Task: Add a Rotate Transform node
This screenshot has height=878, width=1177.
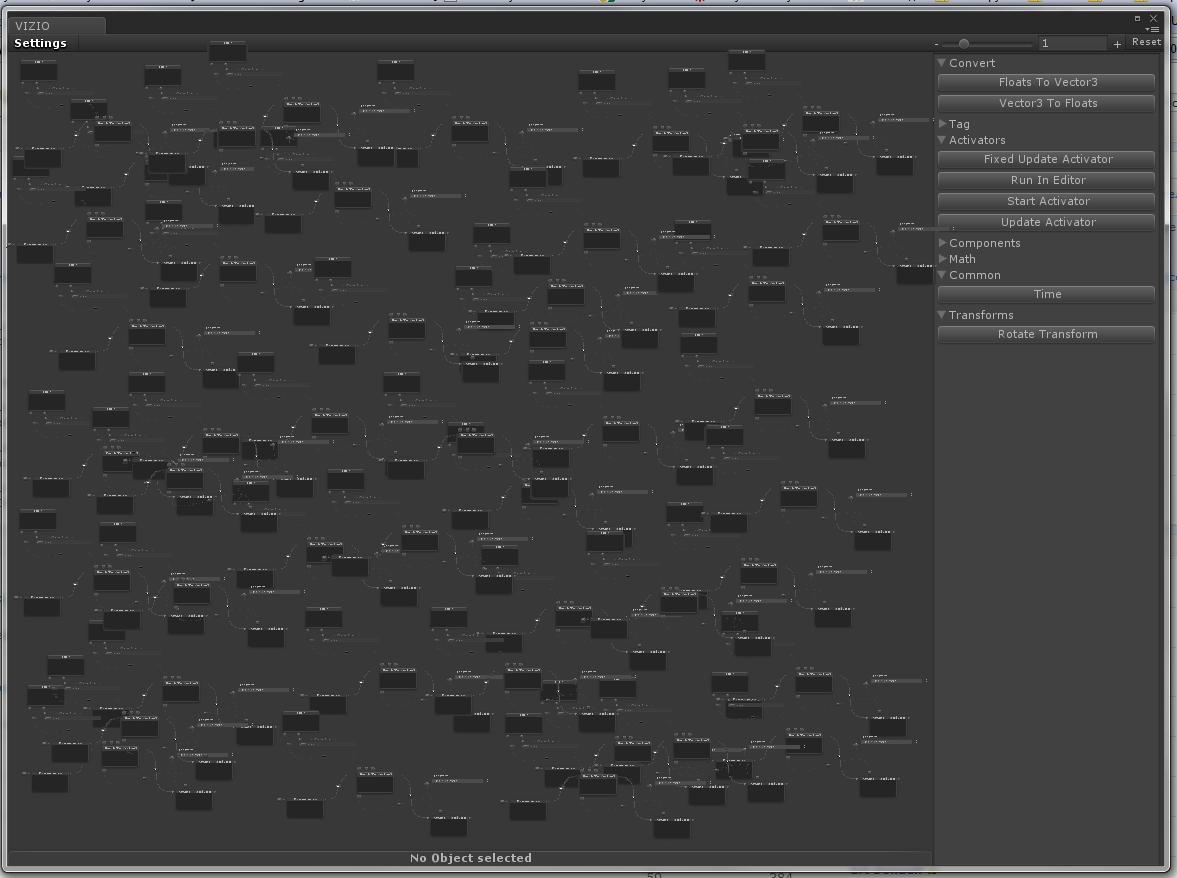Action: tap(1047, 334)
